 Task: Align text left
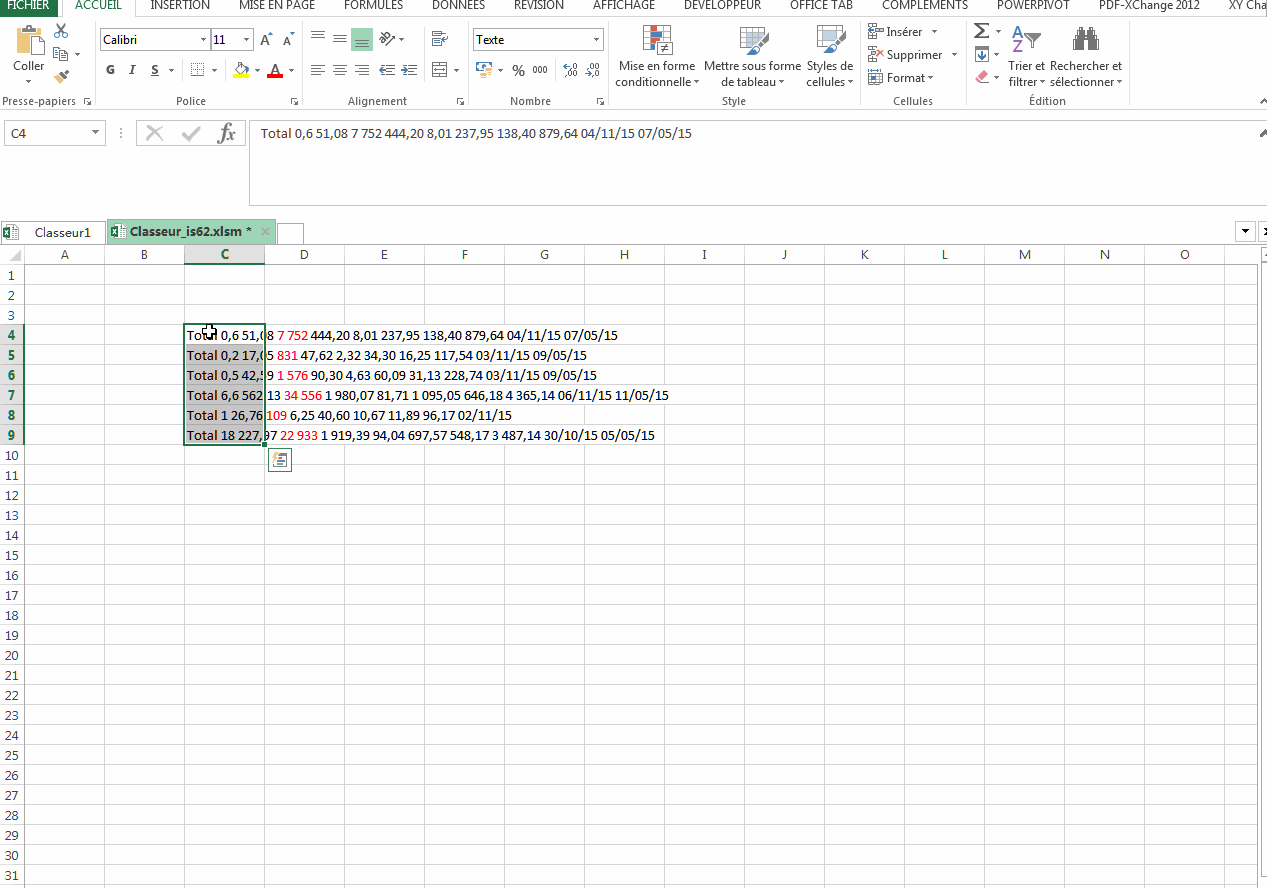tap(318, 70)
